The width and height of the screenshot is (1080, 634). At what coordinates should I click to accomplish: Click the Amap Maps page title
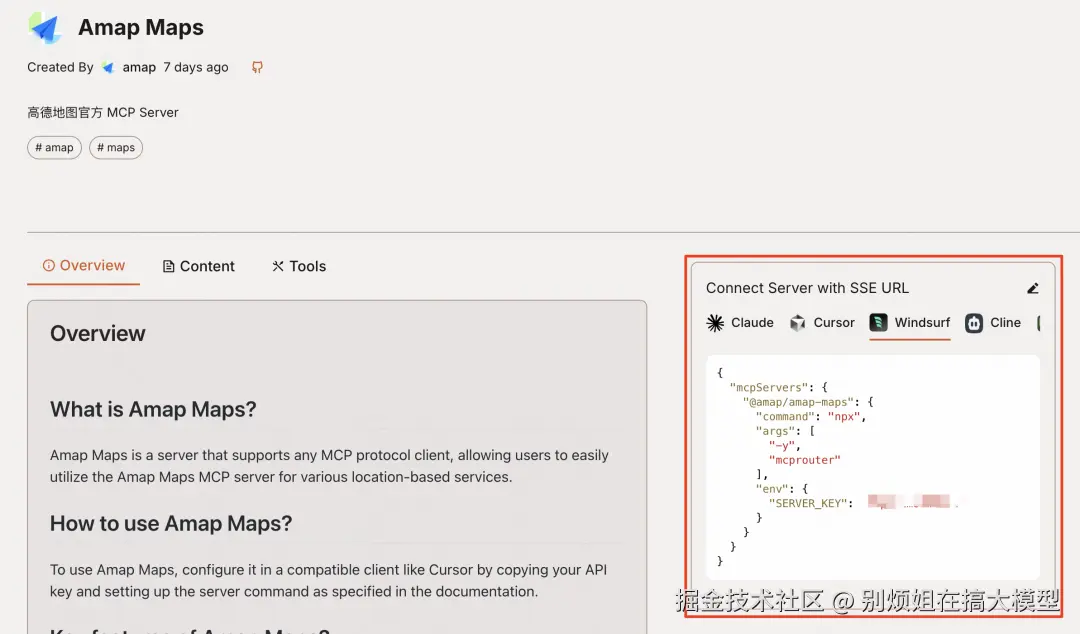[x=141, y=28]
